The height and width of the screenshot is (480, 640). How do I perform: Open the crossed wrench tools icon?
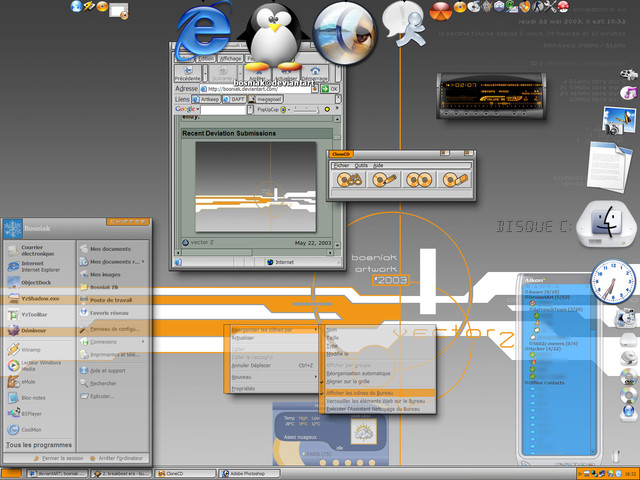550,6
